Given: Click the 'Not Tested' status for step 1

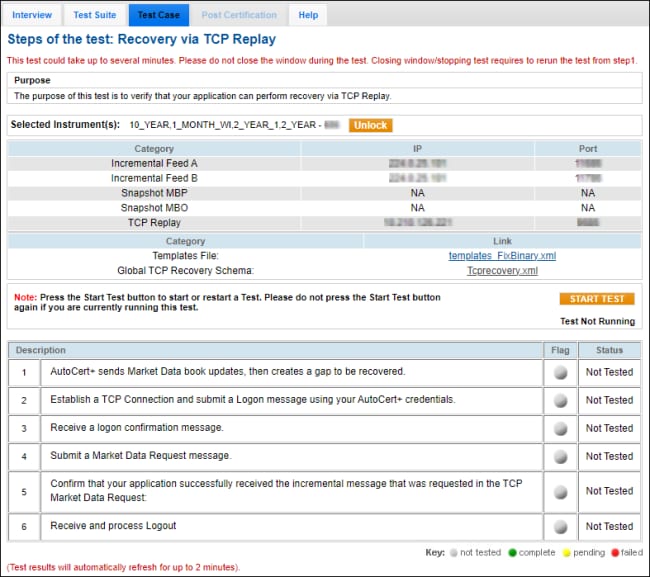Looking at the screenshot, I should [x=608, y=372].
